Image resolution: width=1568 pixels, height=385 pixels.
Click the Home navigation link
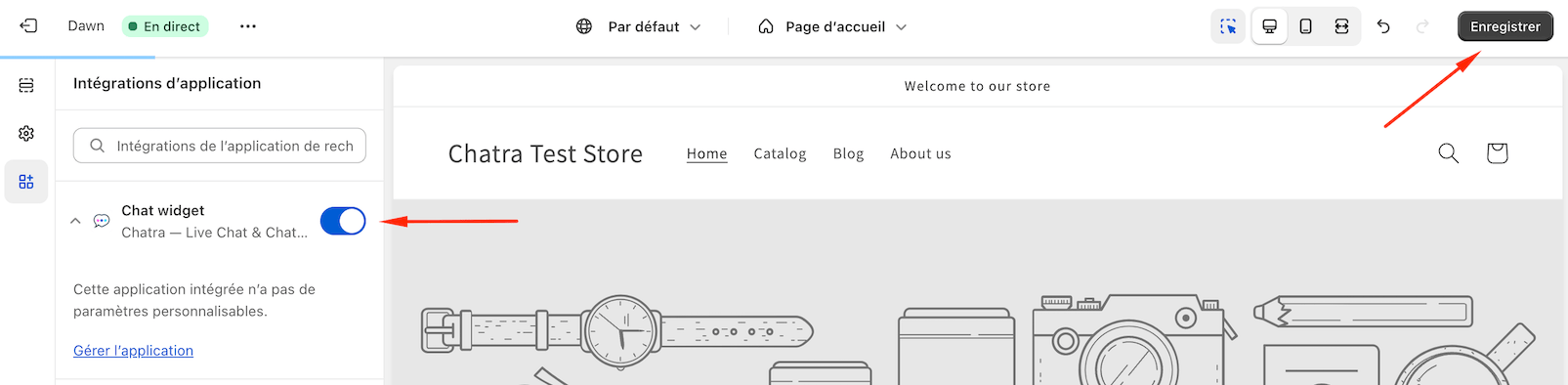pos(706,153)
